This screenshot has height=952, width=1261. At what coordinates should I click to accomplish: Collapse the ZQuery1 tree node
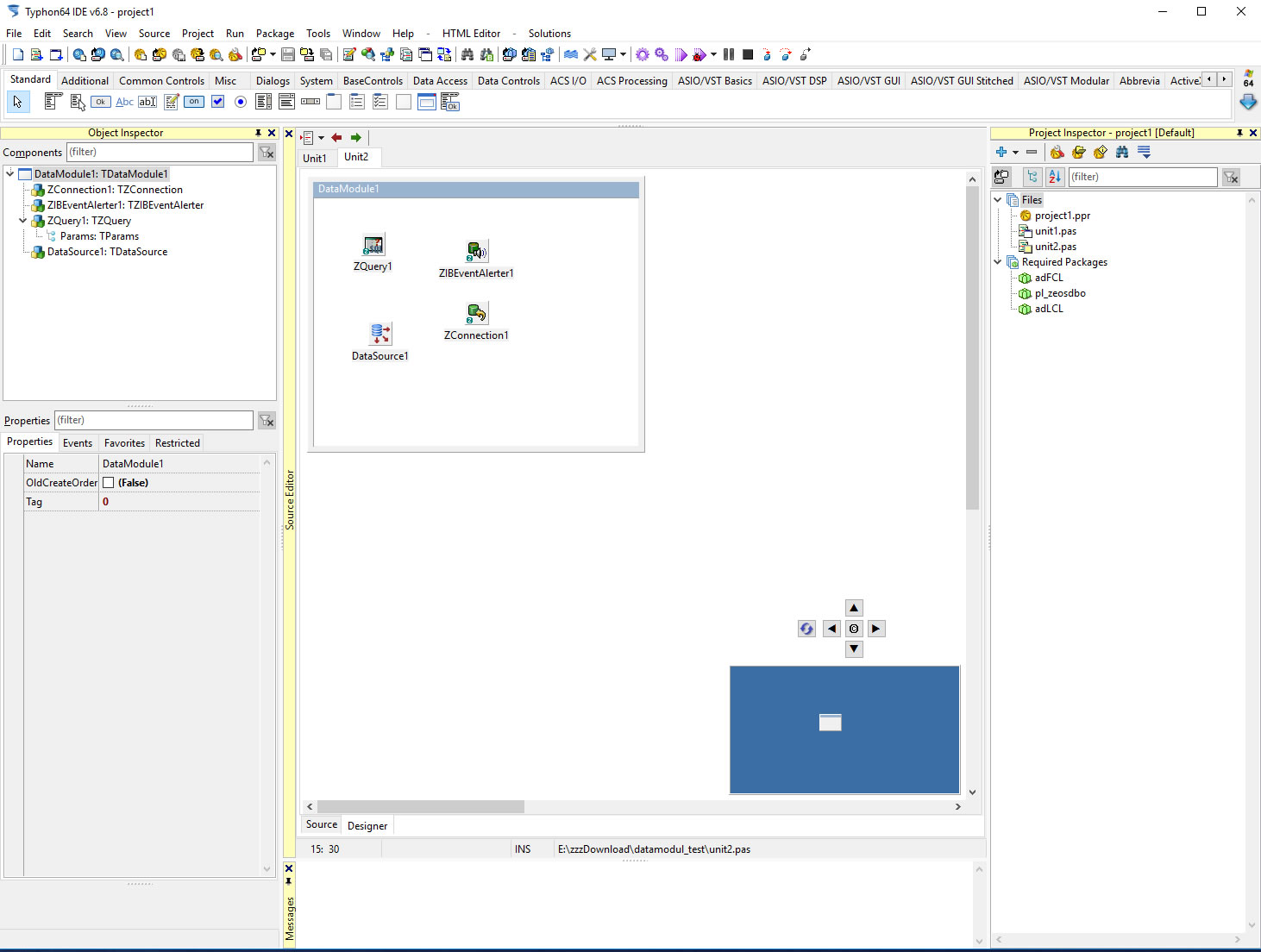click(x=23, y=220)
